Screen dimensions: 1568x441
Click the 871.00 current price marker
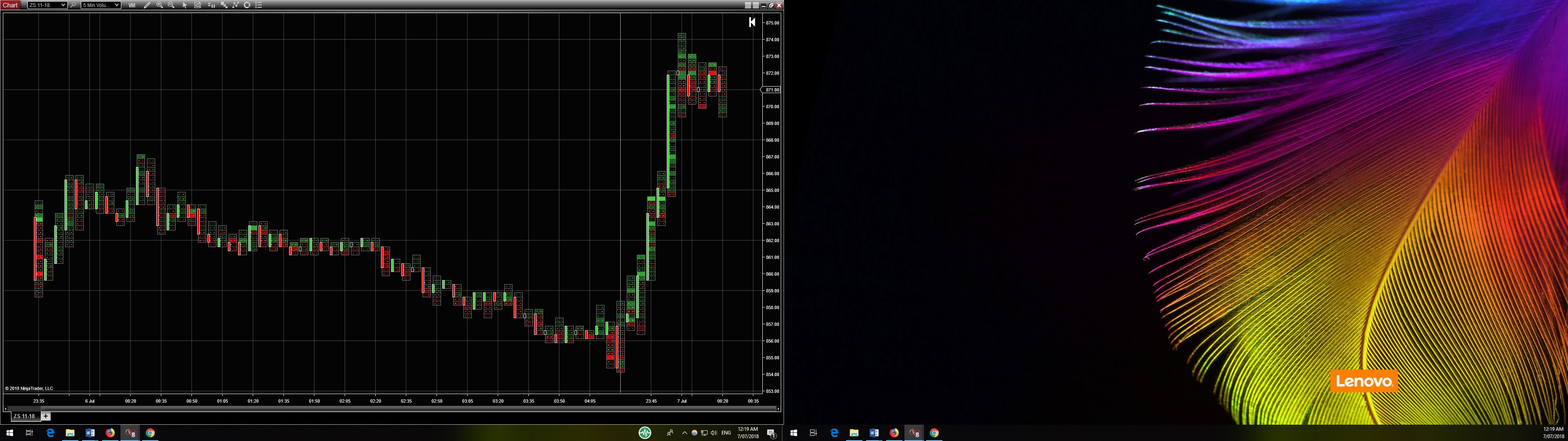tap(772, 89)
